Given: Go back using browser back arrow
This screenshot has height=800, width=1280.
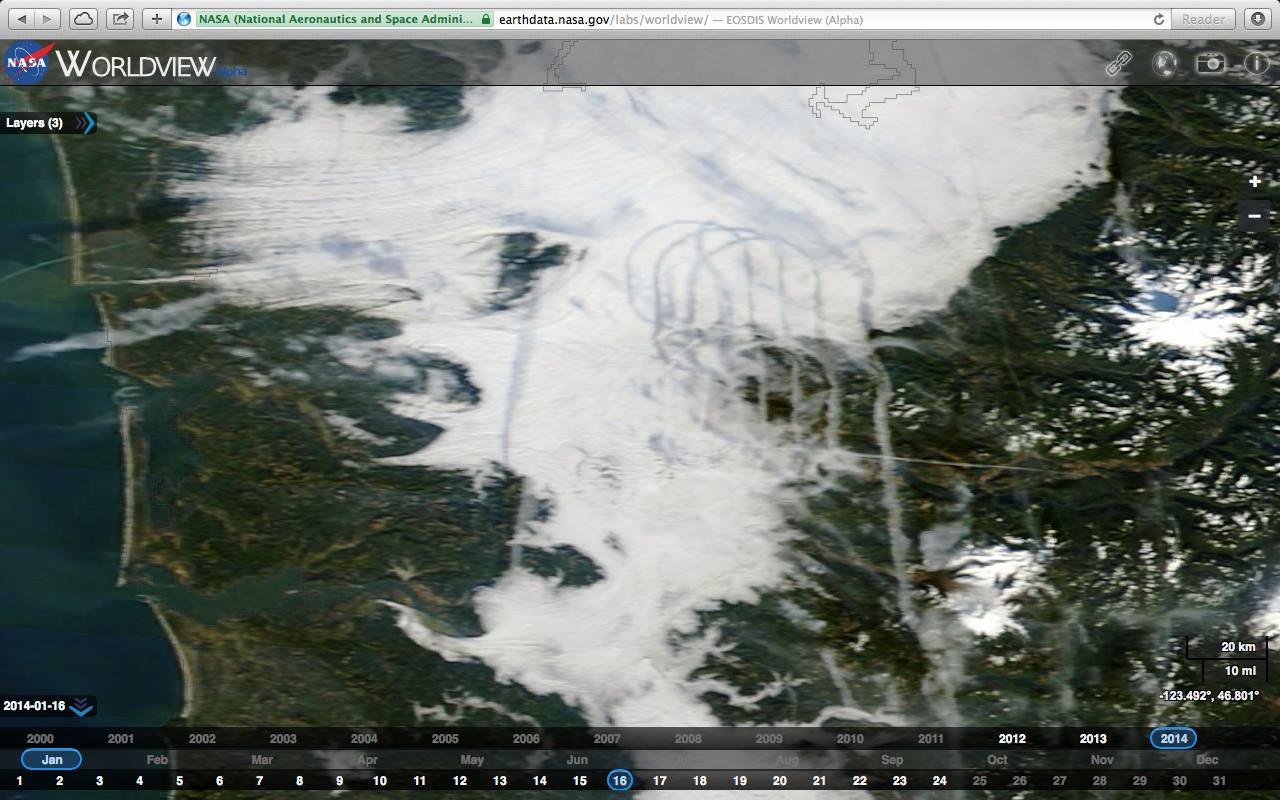Looking at the screenshot, I should tap(24, 19).
